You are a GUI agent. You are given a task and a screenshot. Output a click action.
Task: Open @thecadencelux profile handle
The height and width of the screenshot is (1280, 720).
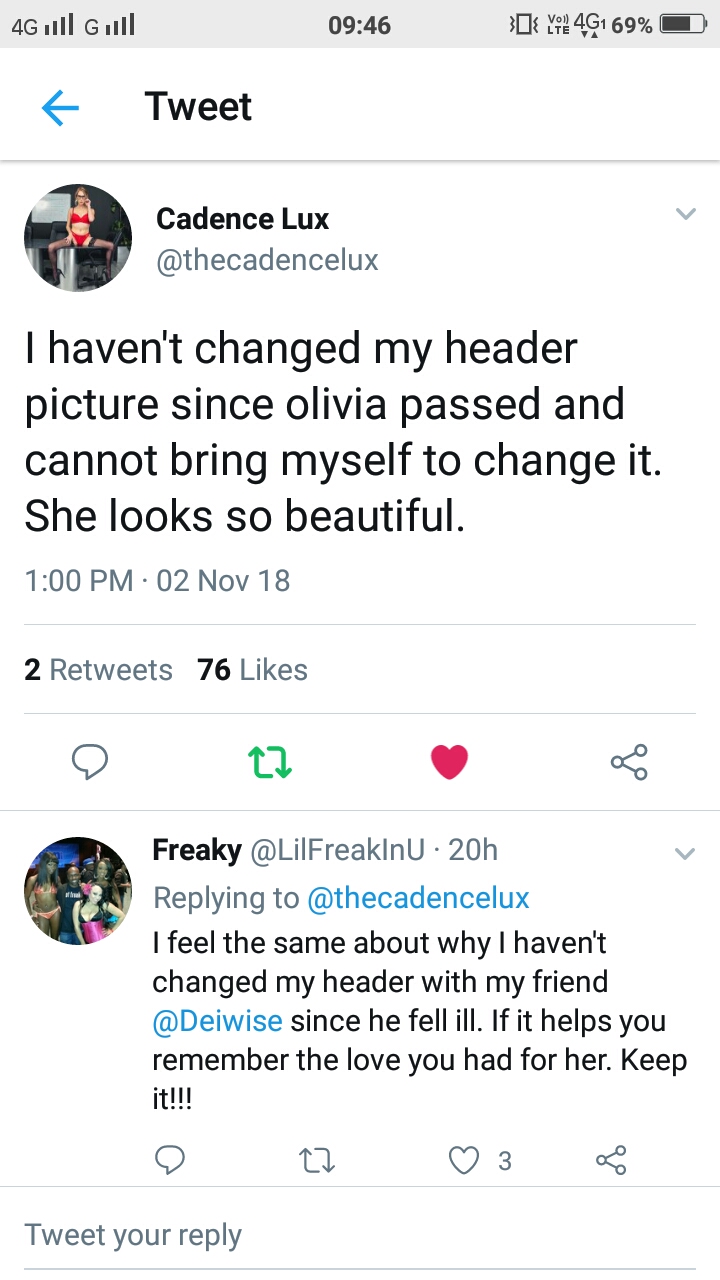267,260
